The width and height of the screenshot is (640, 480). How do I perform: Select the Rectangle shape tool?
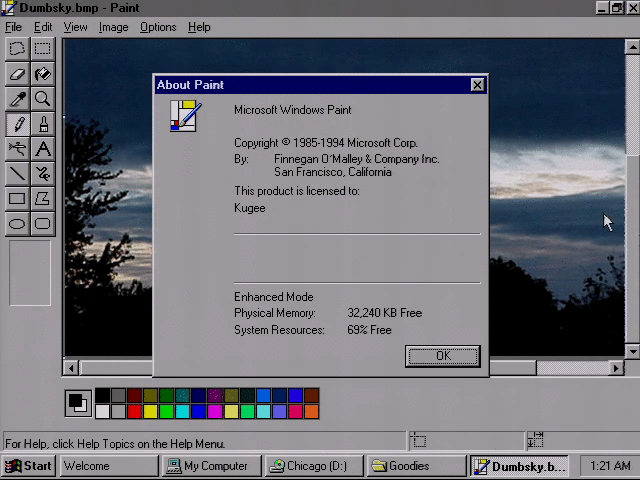coord(17,199)
